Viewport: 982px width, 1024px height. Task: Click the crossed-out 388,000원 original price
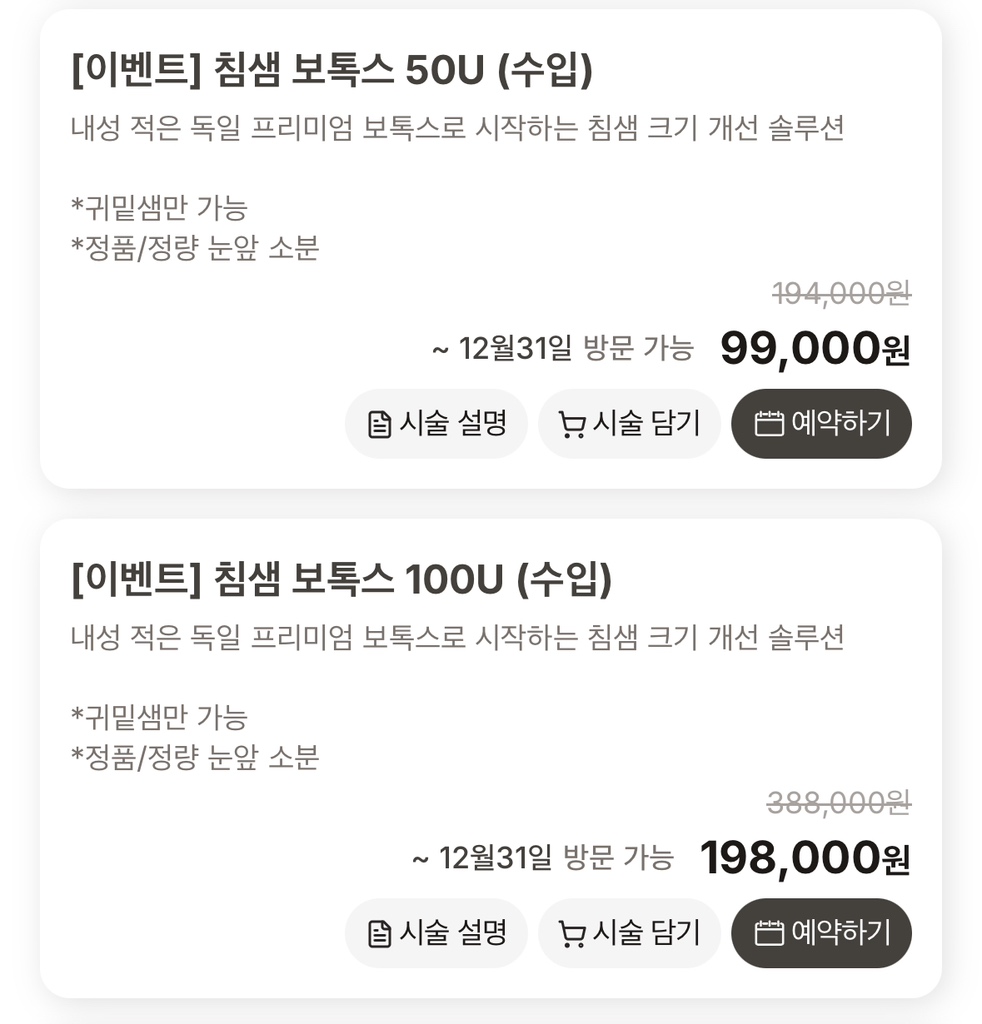click(838, 802)
